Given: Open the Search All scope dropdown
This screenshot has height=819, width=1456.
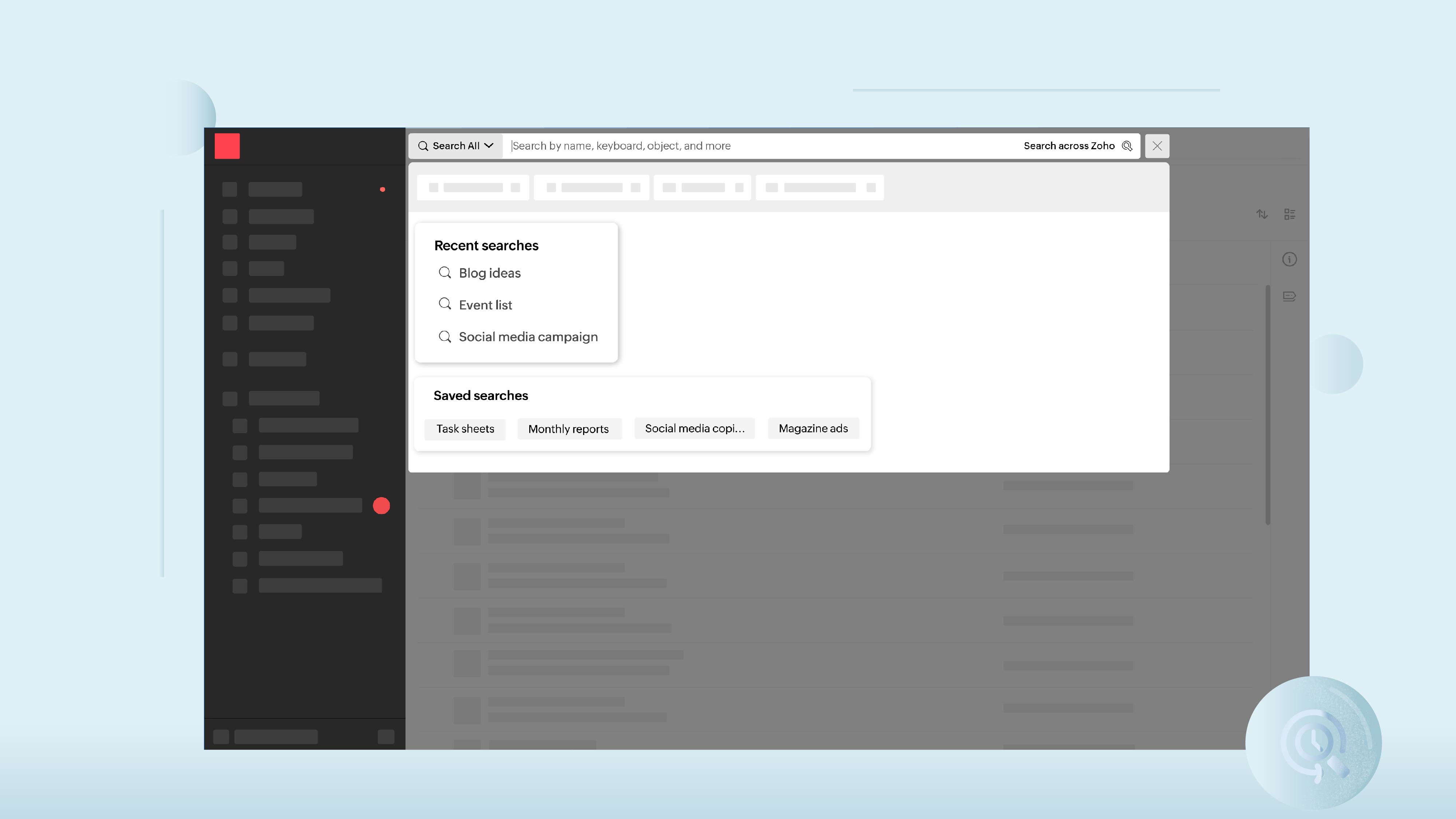Looking at the screenshot, I should [488, 146].
